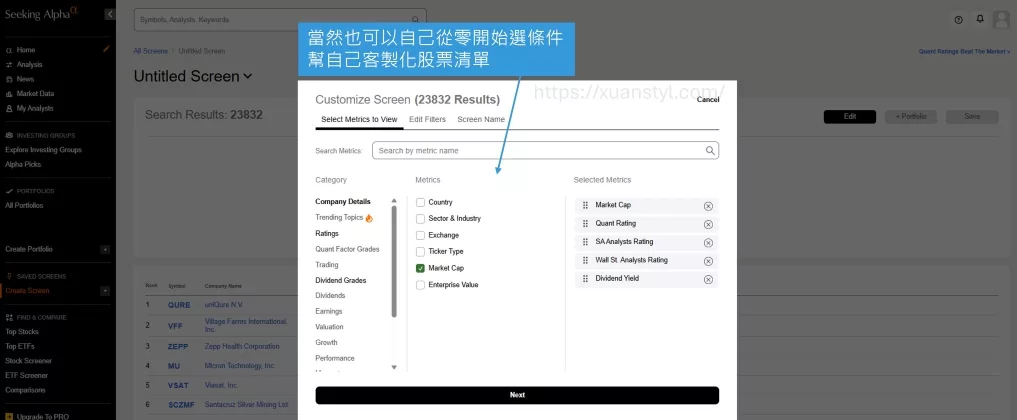Select the Quant Factor Grades category

pyautogui.click(x=347, y=249)
